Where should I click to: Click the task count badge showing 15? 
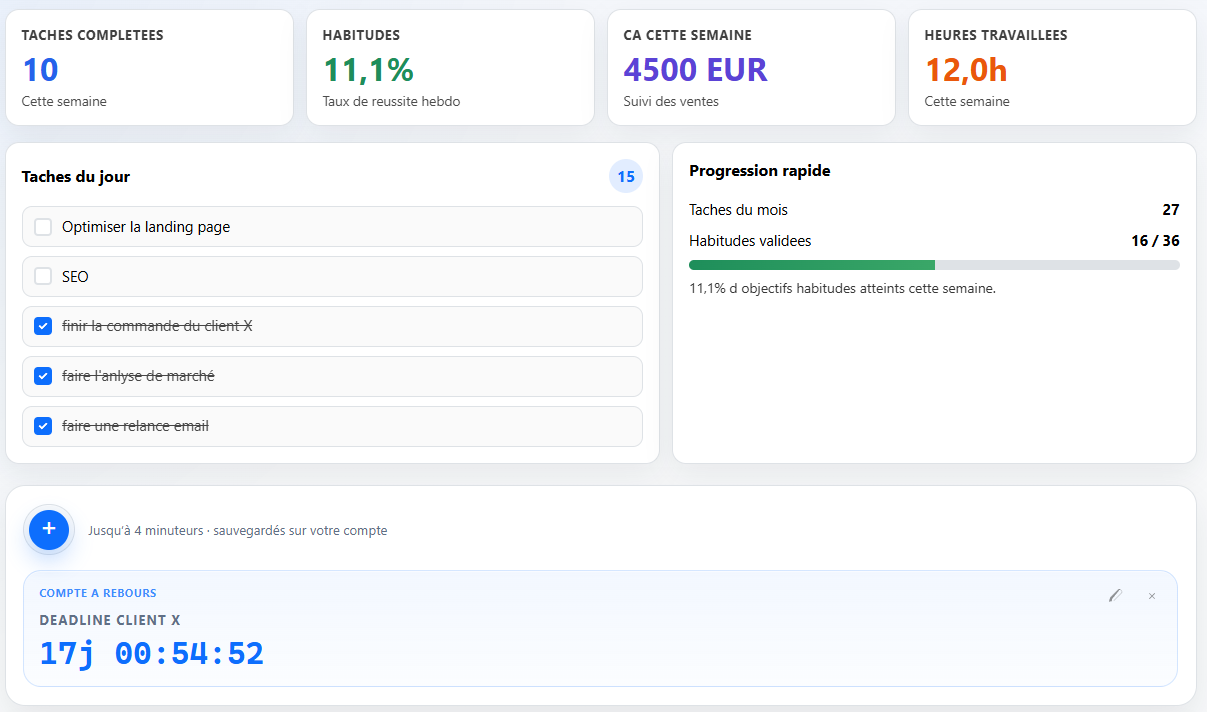pos(626,176)
